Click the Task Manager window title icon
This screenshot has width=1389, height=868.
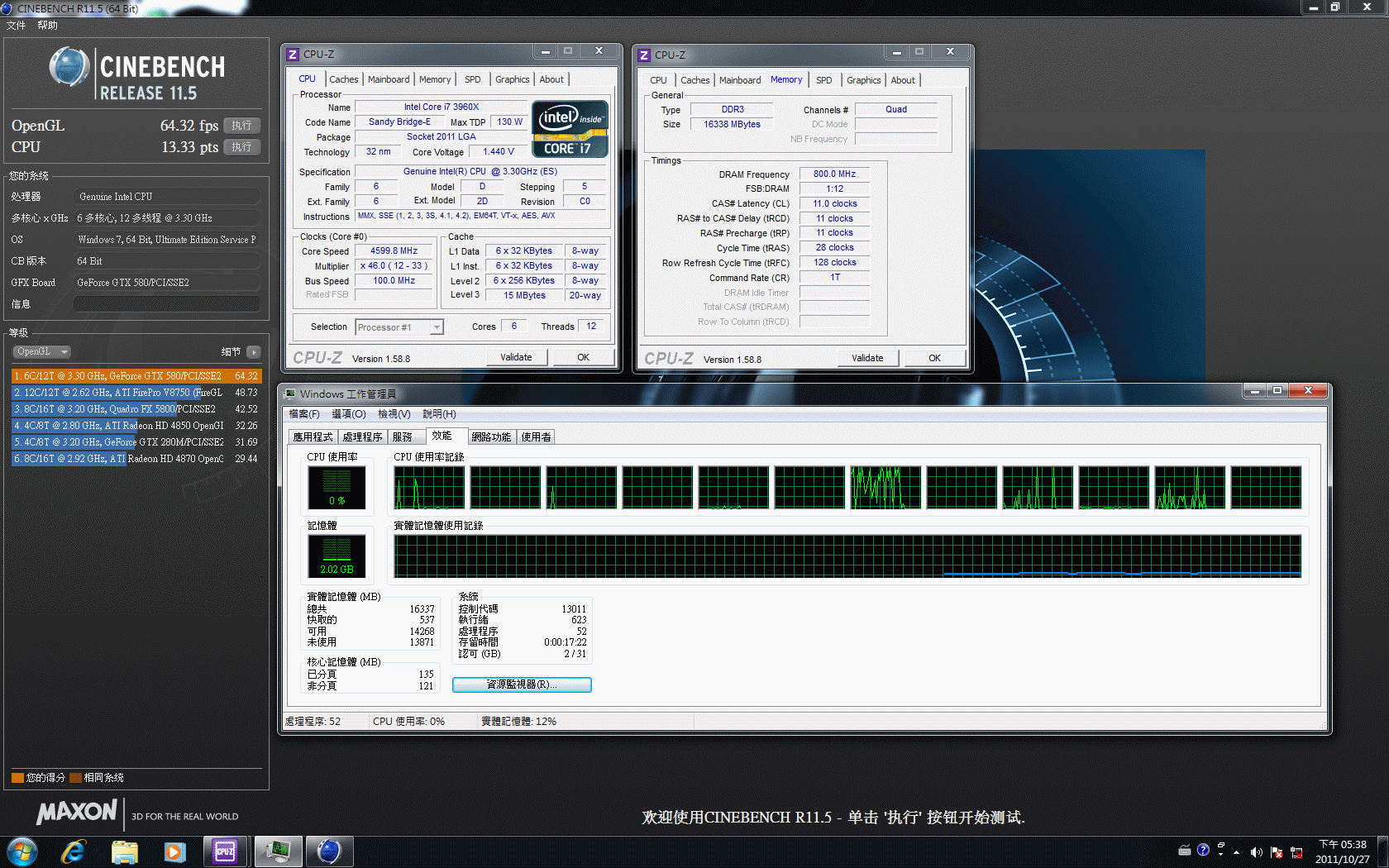coord(290,393)
